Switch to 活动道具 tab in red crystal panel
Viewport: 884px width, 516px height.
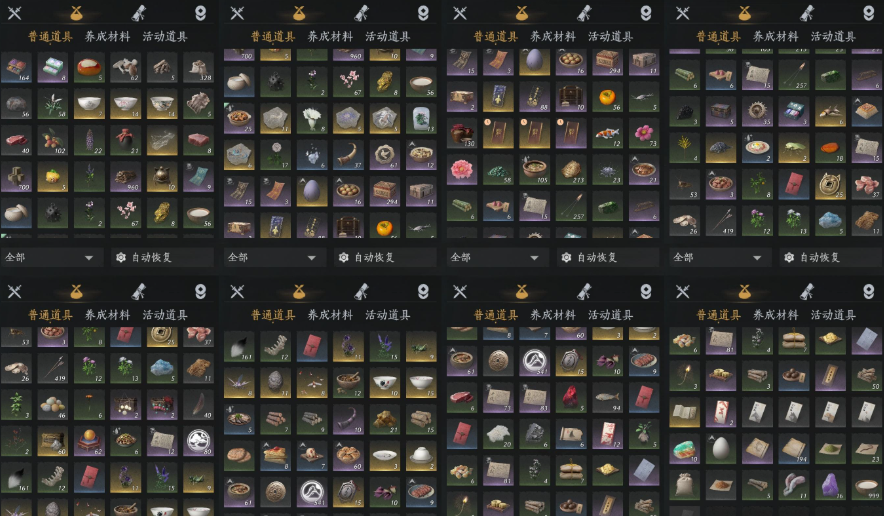610,315
